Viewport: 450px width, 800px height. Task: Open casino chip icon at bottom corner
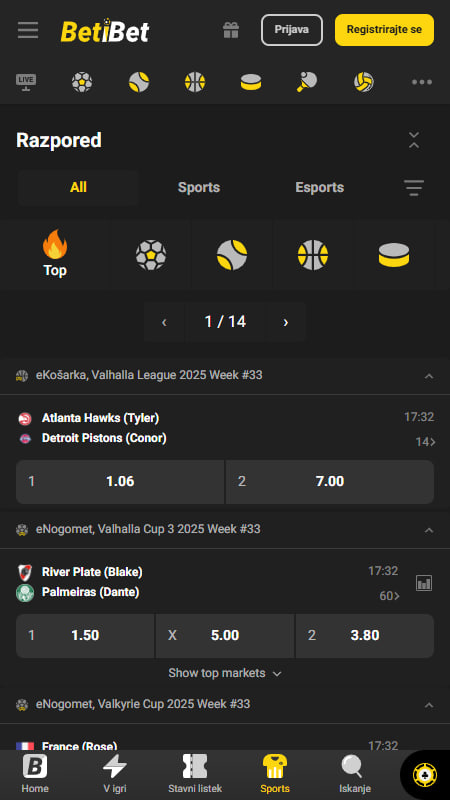(424, 776)
